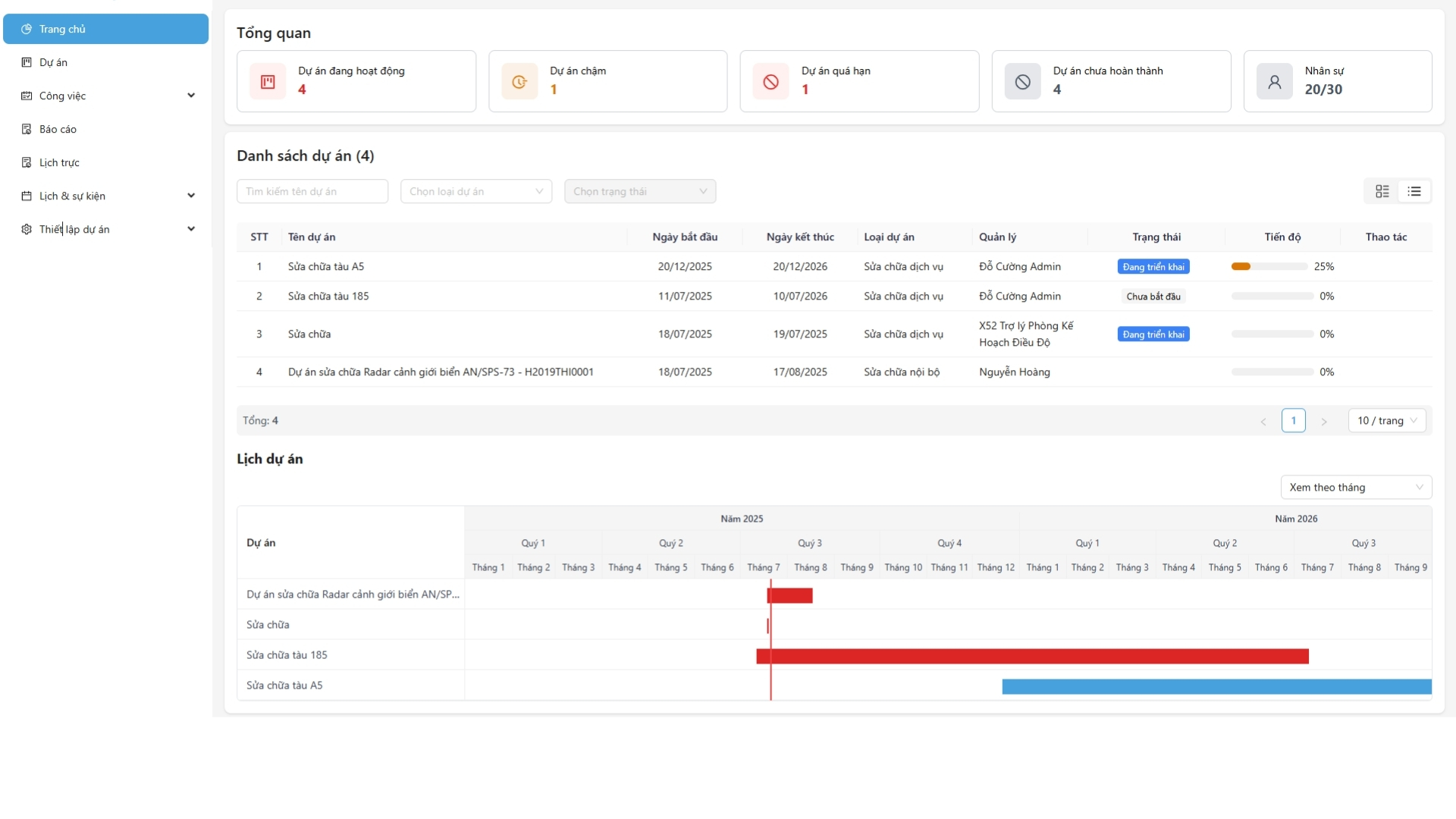Click the active projects card icon
Image resolution: width=1456 pixels, height=819 pixels.
tap(268, 82)
